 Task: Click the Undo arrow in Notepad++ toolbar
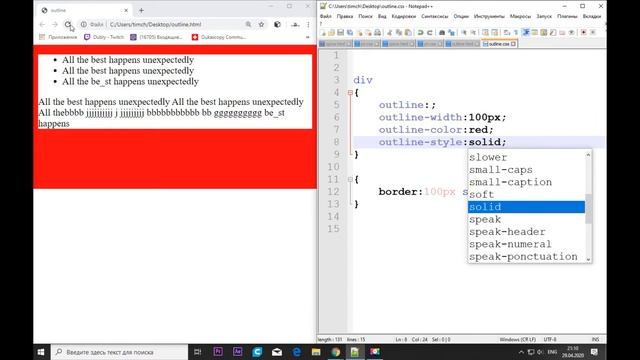420,32
